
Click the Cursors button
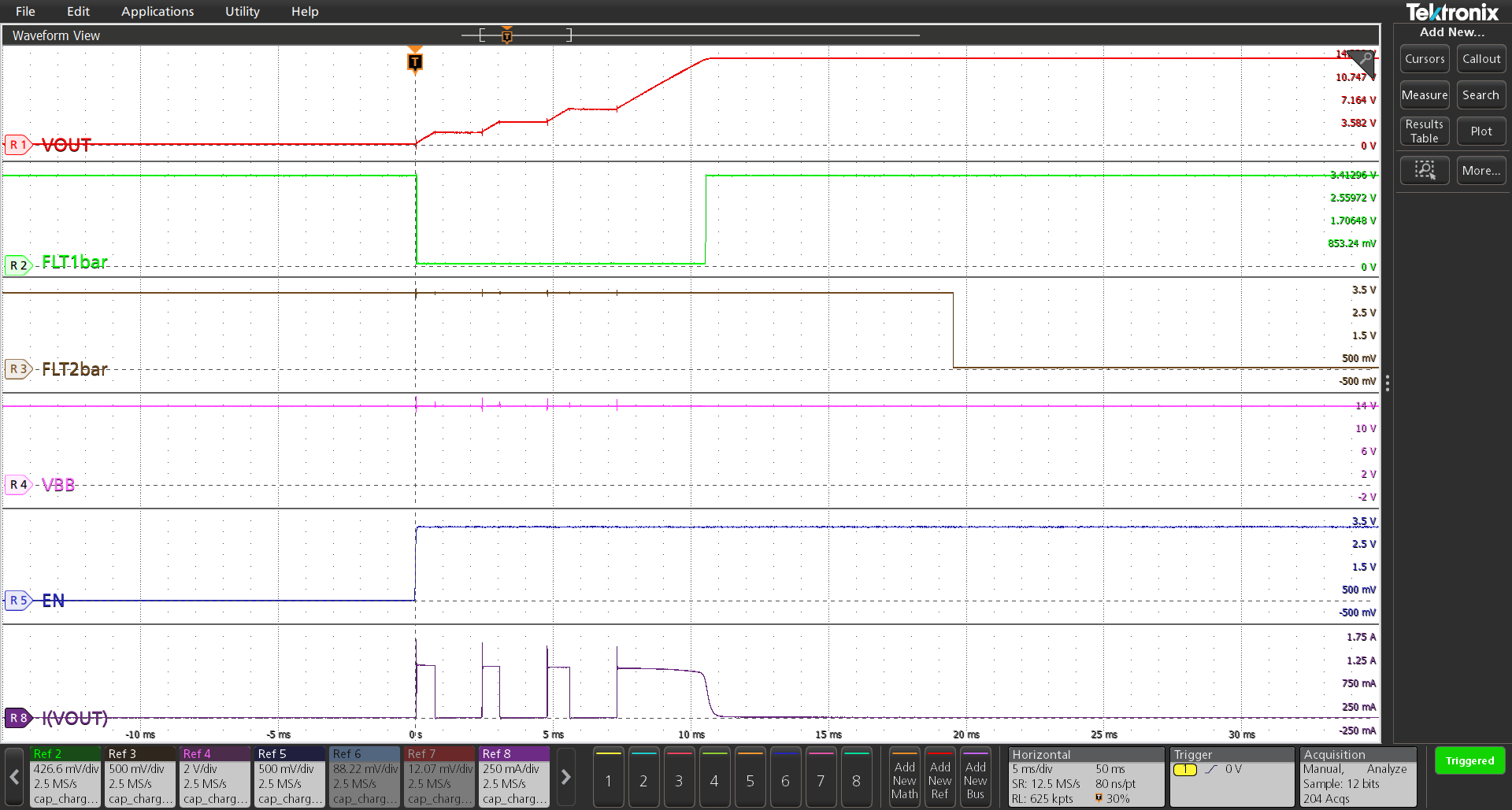pos(1424,59)
